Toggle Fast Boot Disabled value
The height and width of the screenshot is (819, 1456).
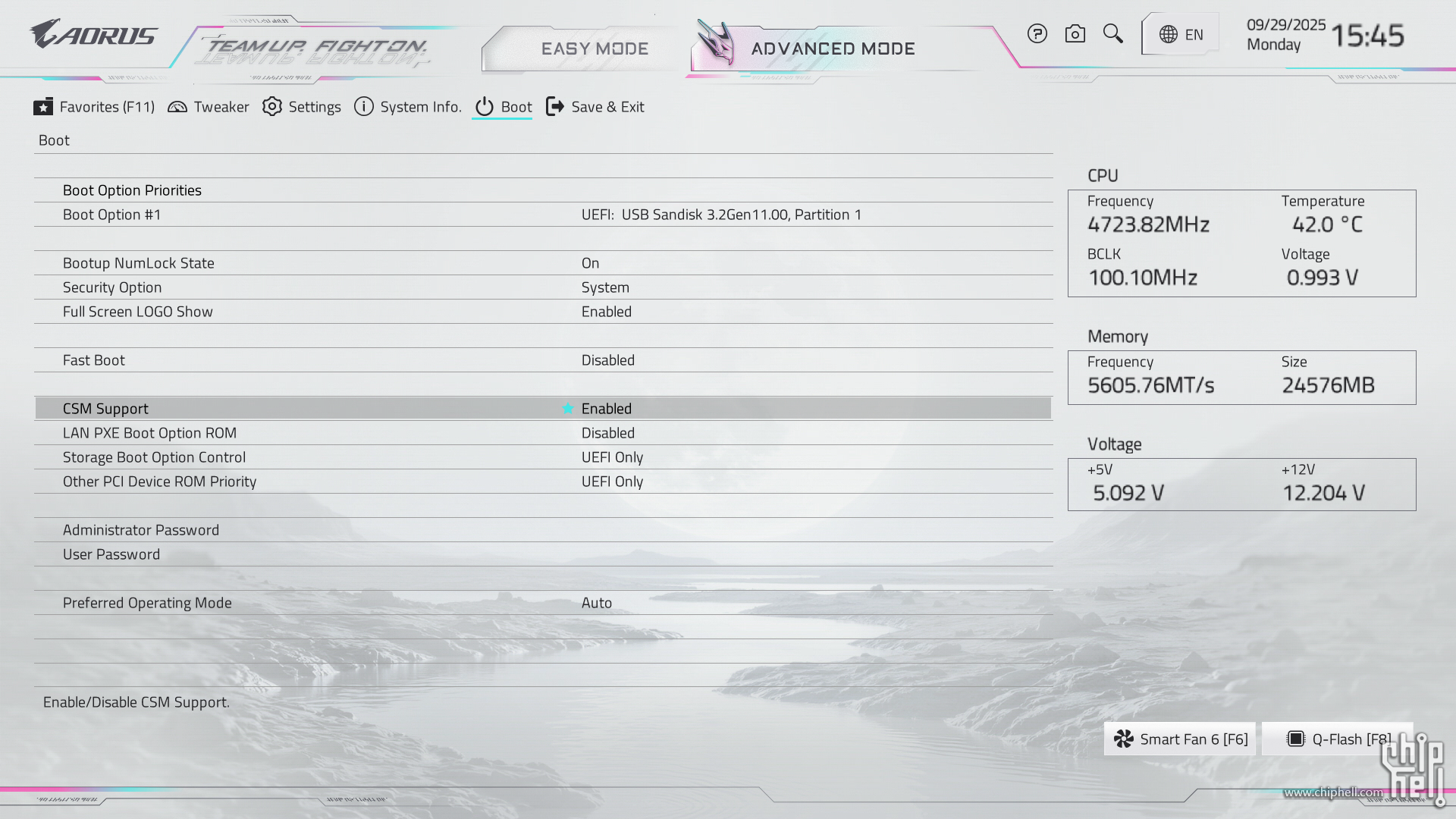point(607,360)
